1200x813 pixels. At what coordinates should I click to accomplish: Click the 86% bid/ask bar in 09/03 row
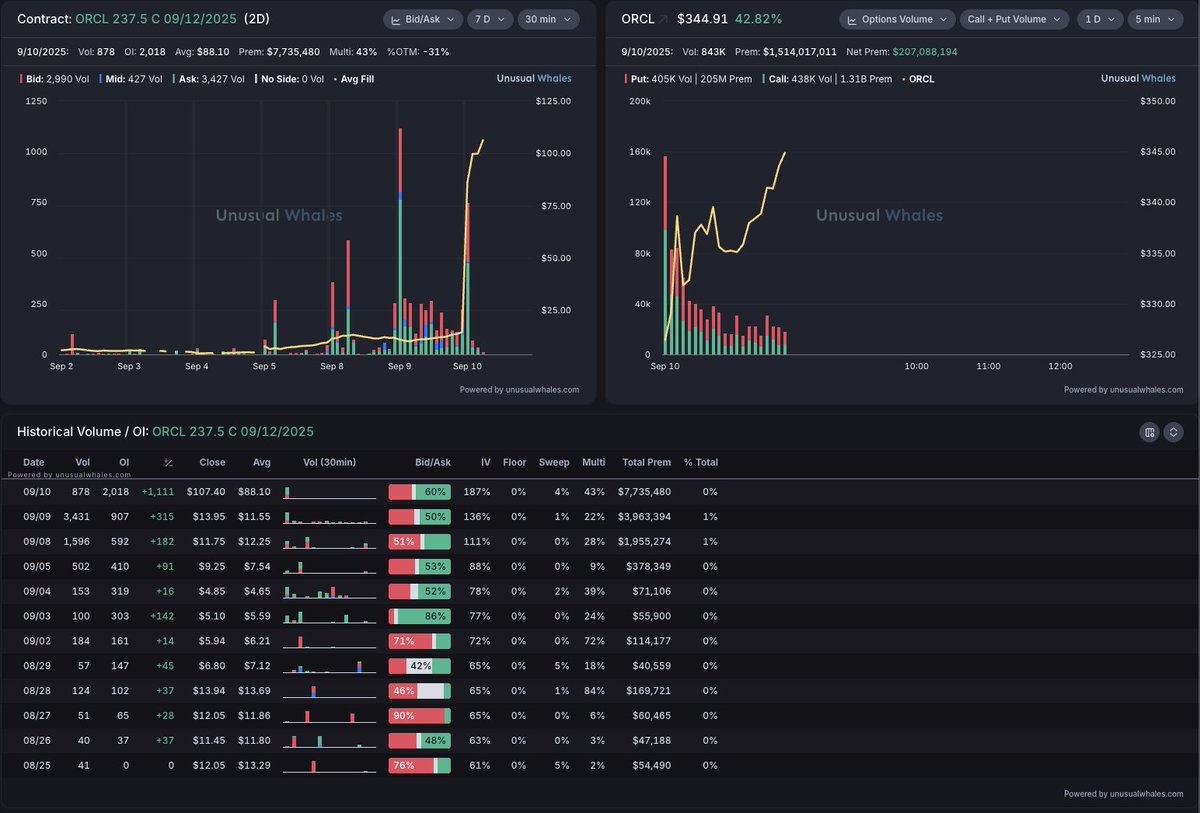click(420, 616)
